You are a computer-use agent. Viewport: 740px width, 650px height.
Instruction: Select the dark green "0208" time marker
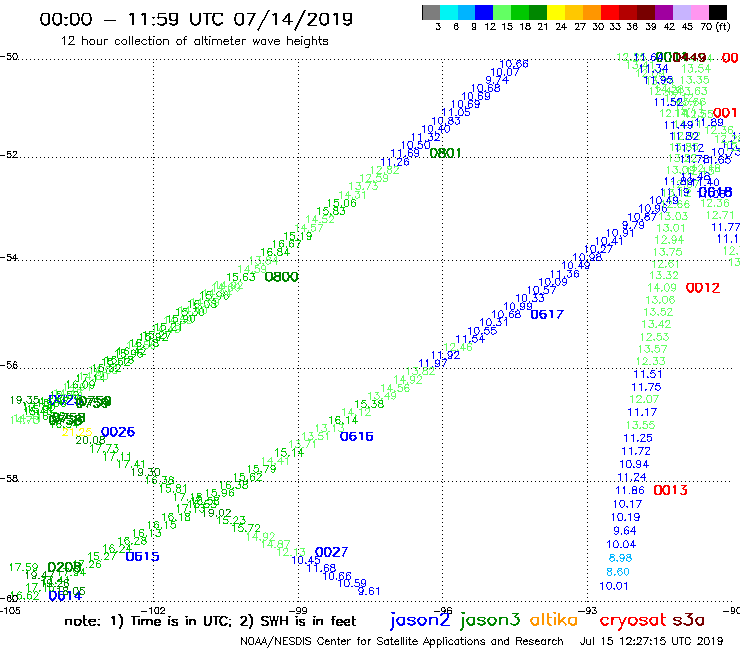point(64,567)
